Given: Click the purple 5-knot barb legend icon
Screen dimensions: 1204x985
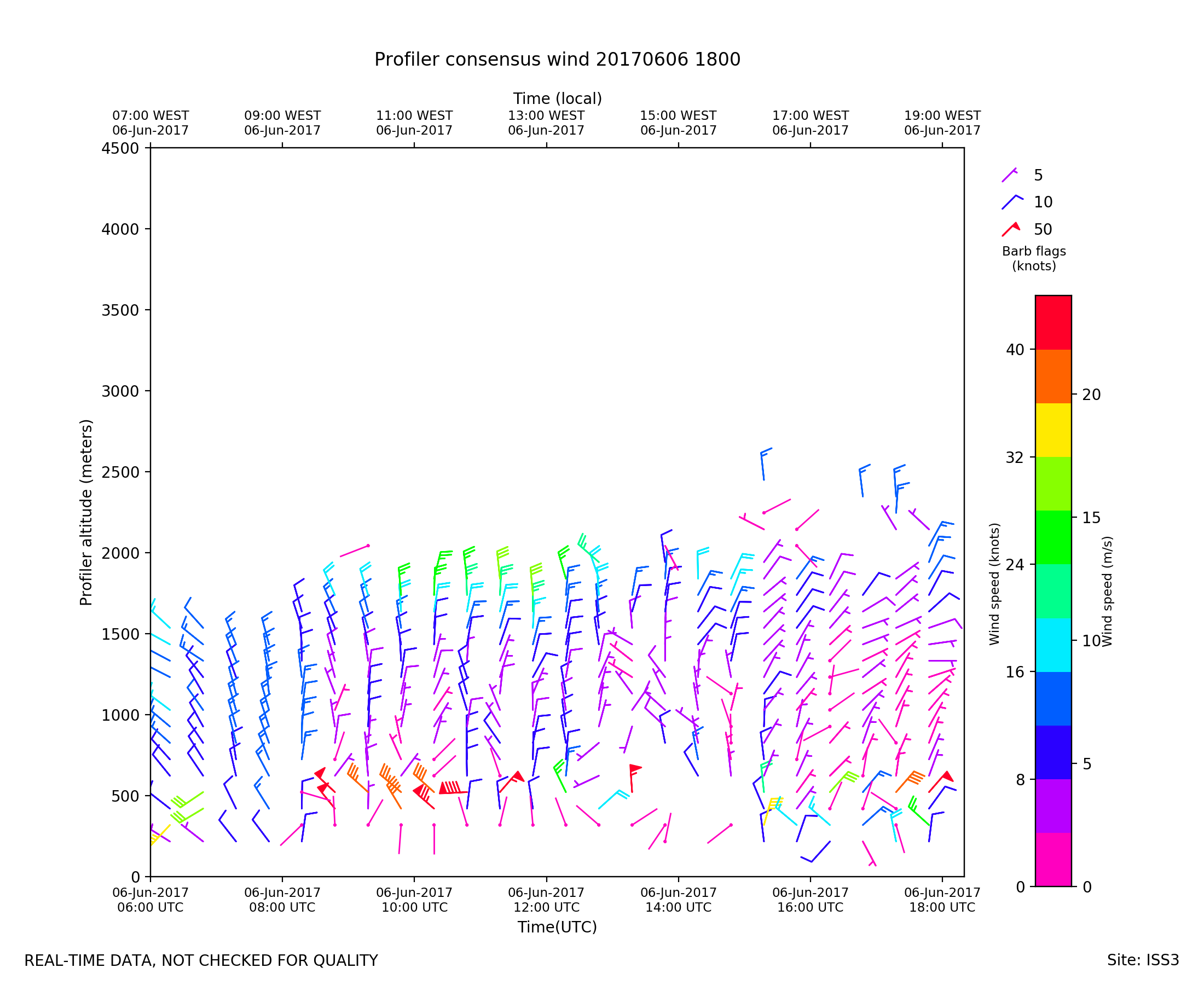Looking at the screenshot, I should tap(1009, 175).
